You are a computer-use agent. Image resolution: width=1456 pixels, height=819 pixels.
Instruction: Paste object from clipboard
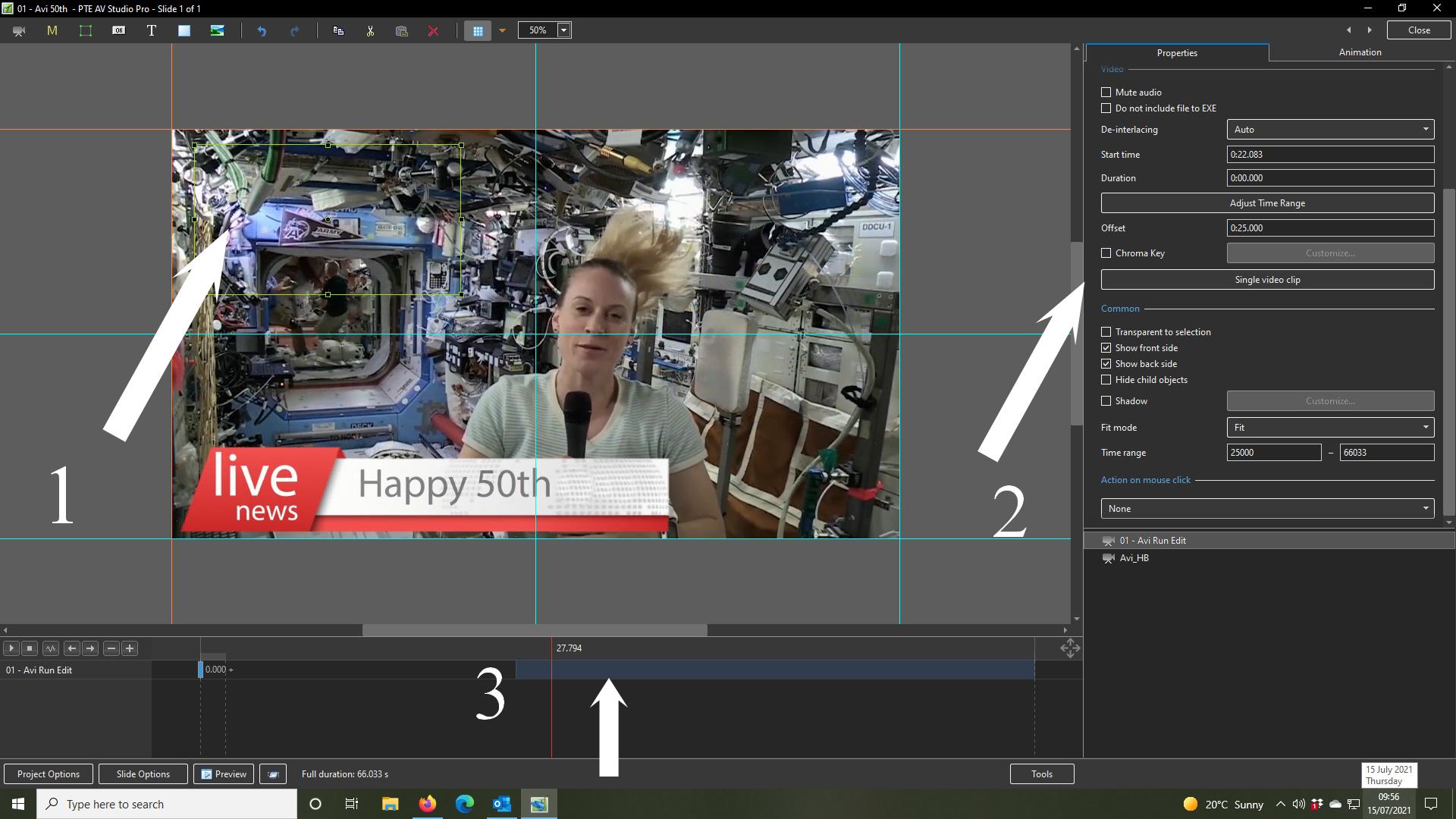tap(402, 31)
